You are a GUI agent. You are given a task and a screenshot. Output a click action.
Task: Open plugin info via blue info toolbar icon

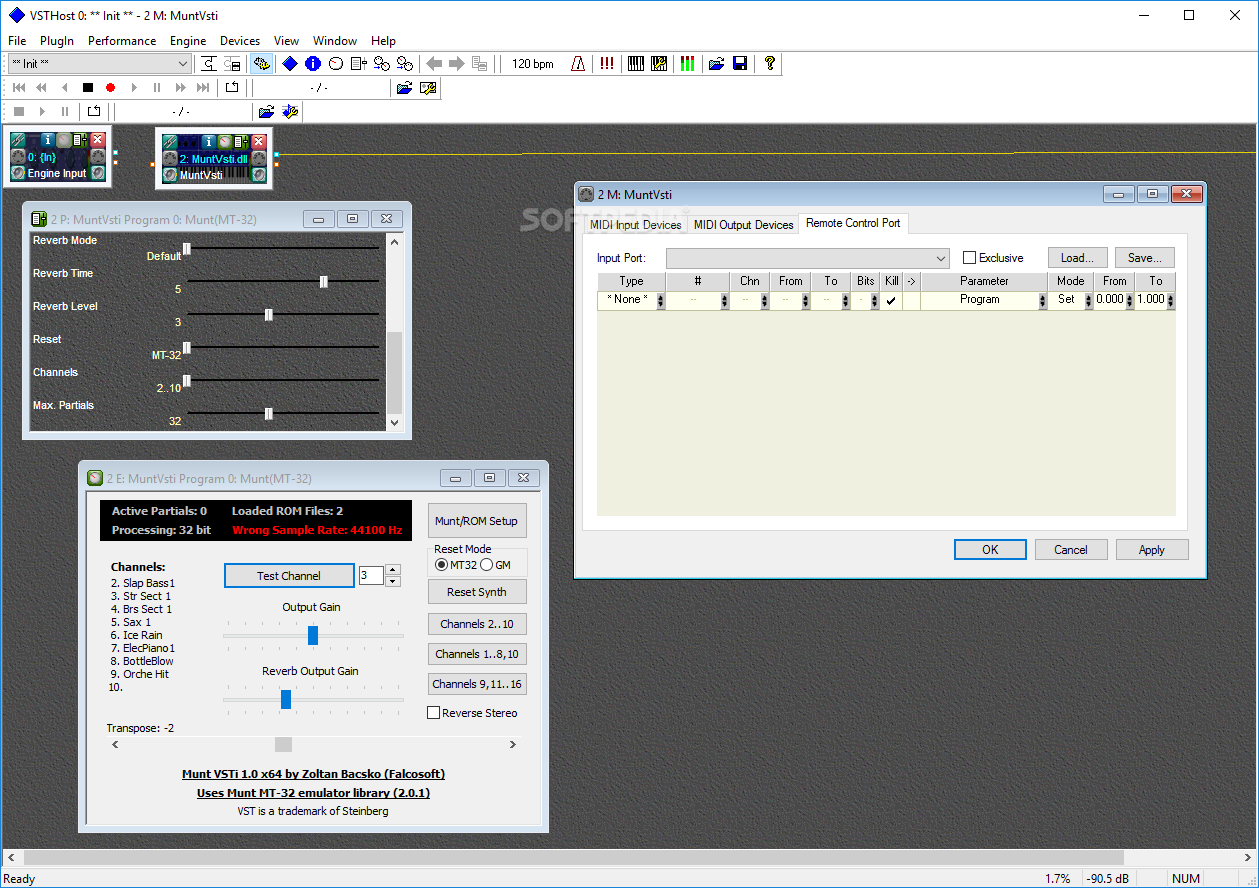(313, 64)
